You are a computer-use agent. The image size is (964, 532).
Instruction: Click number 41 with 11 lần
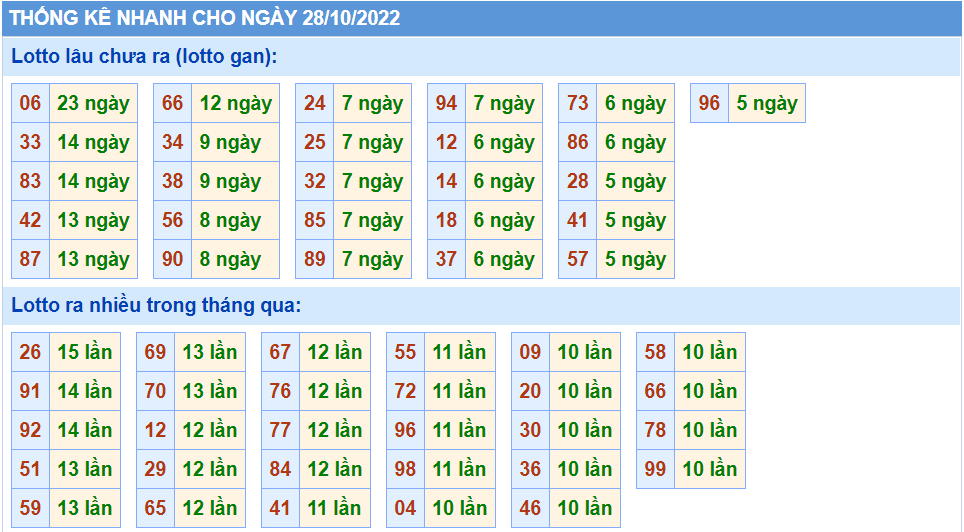pyautogui.click(x=280, y=508)
